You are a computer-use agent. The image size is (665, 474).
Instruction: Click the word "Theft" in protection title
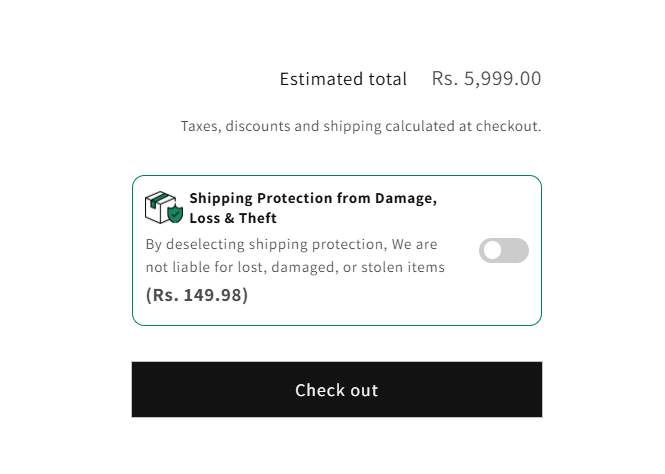coord(257,218)
